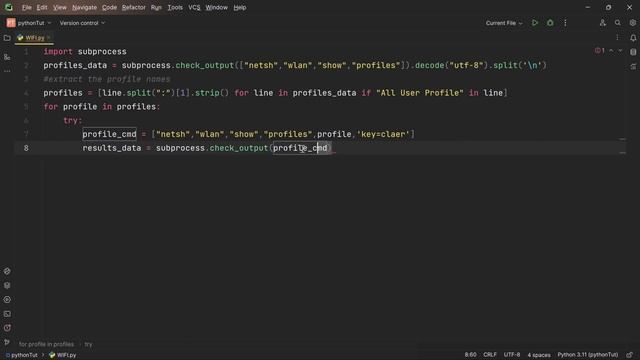
Task: Close the WiFi.py editor tab
Action: (49, 38)
